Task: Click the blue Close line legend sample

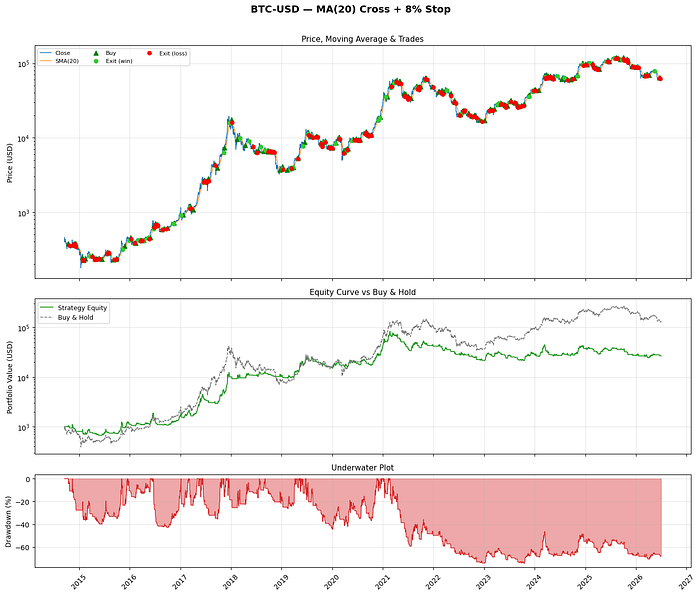Action: tap(46, 53)
